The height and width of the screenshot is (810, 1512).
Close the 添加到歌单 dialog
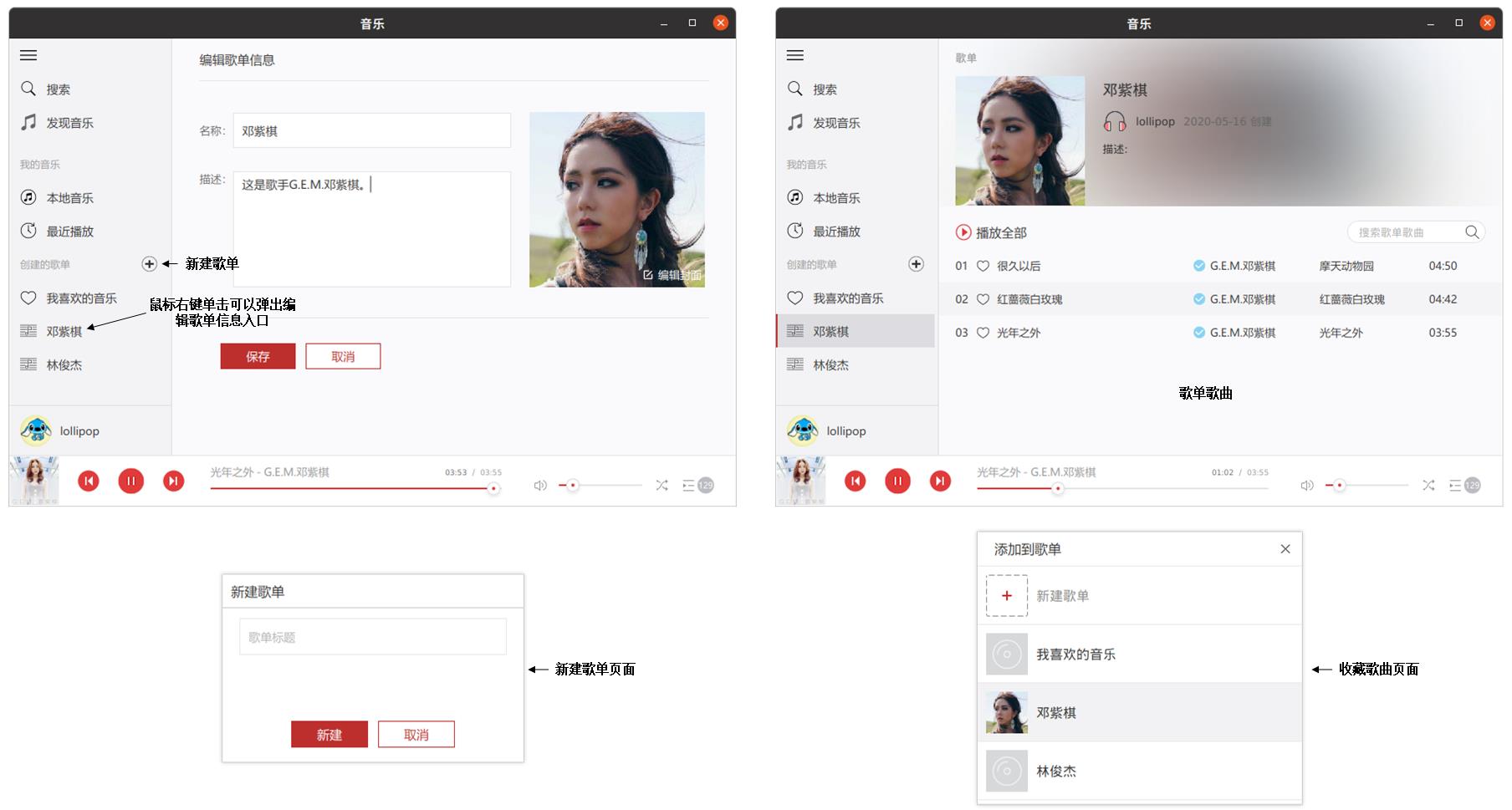coord(1285,549)
